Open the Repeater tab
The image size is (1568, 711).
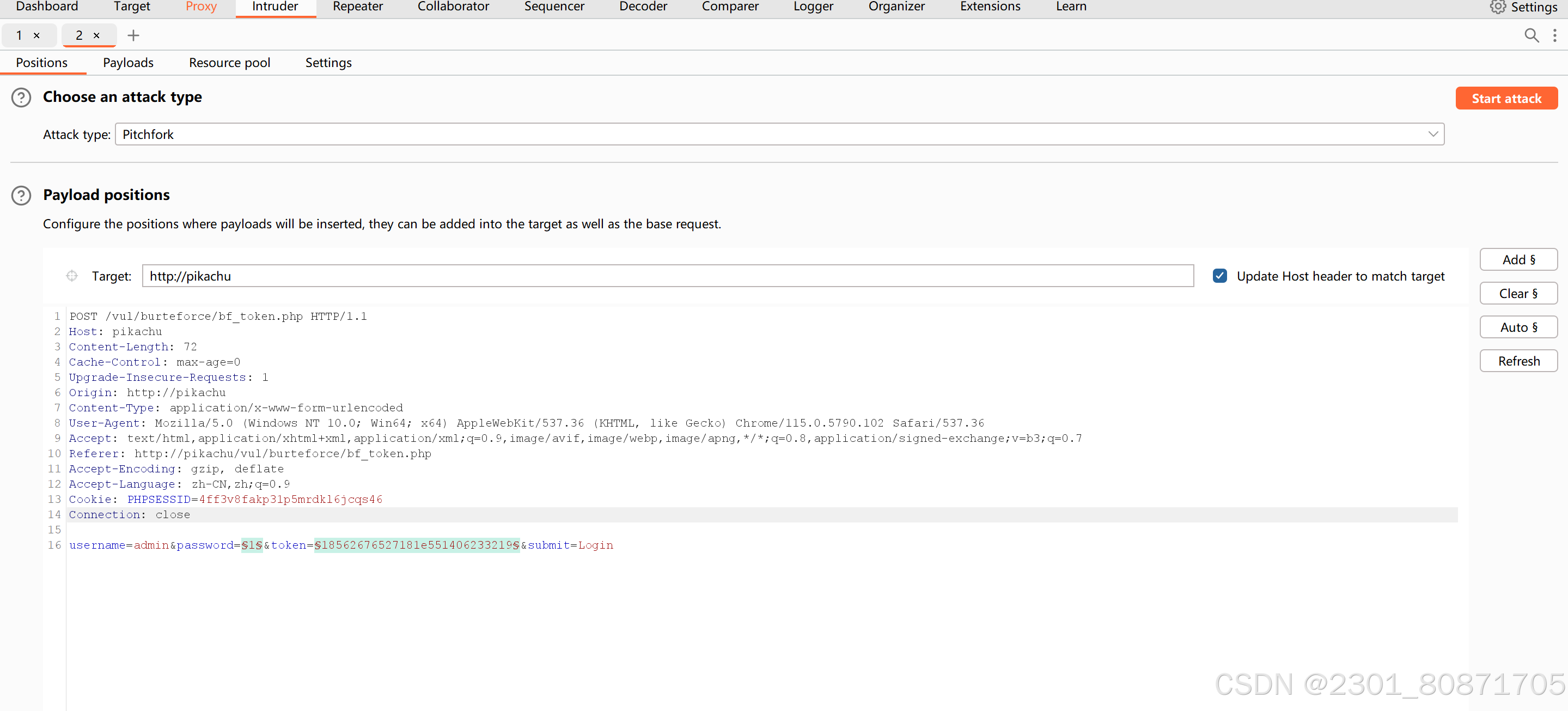point(357,7)
